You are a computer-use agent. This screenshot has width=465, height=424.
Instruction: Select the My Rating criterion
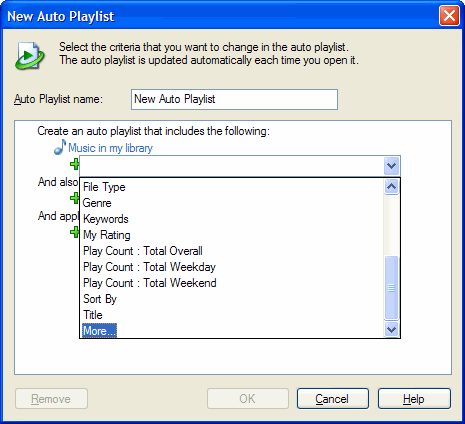coord(107,235)
